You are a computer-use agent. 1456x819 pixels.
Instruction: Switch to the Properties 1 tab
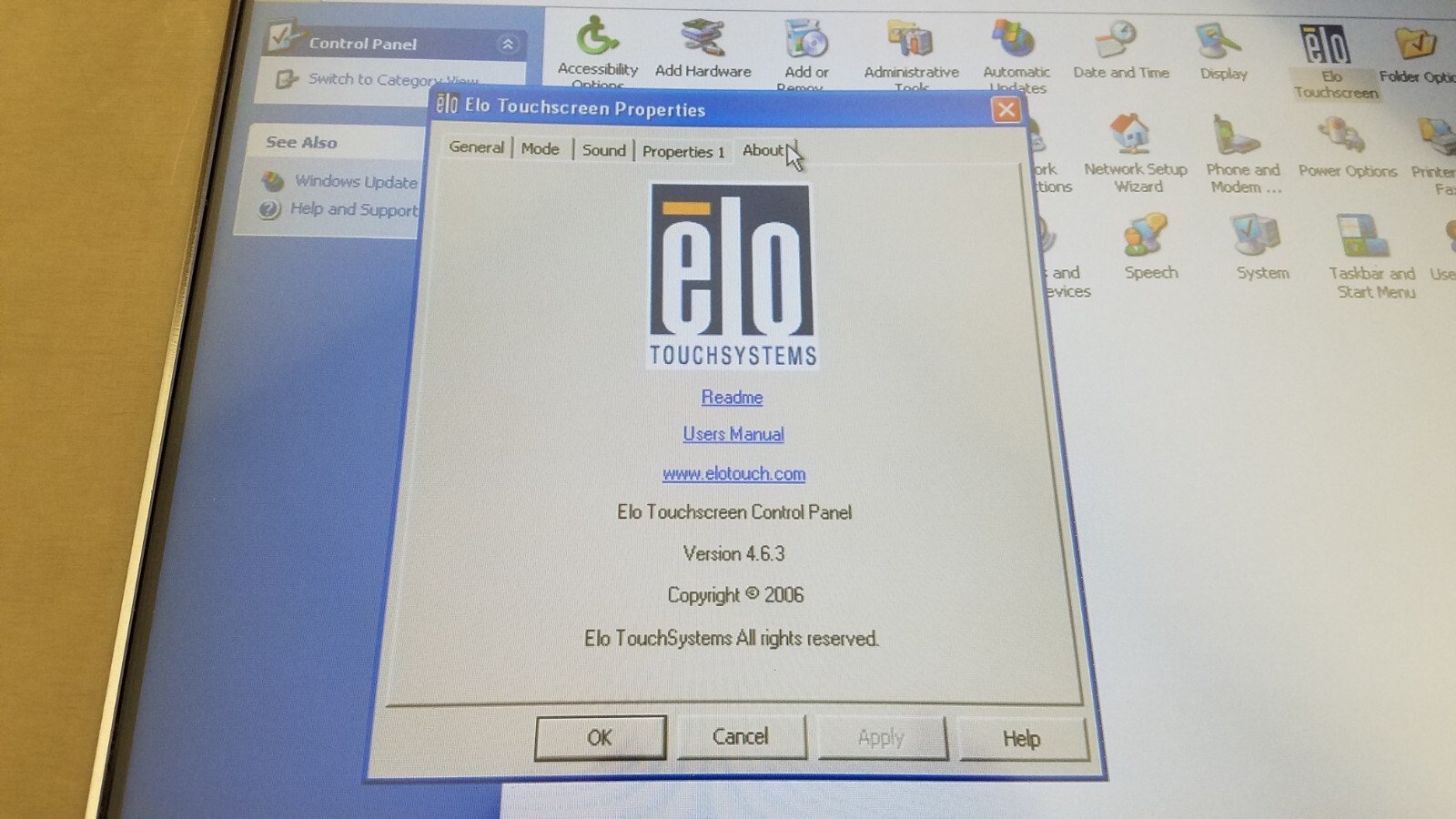683,152
